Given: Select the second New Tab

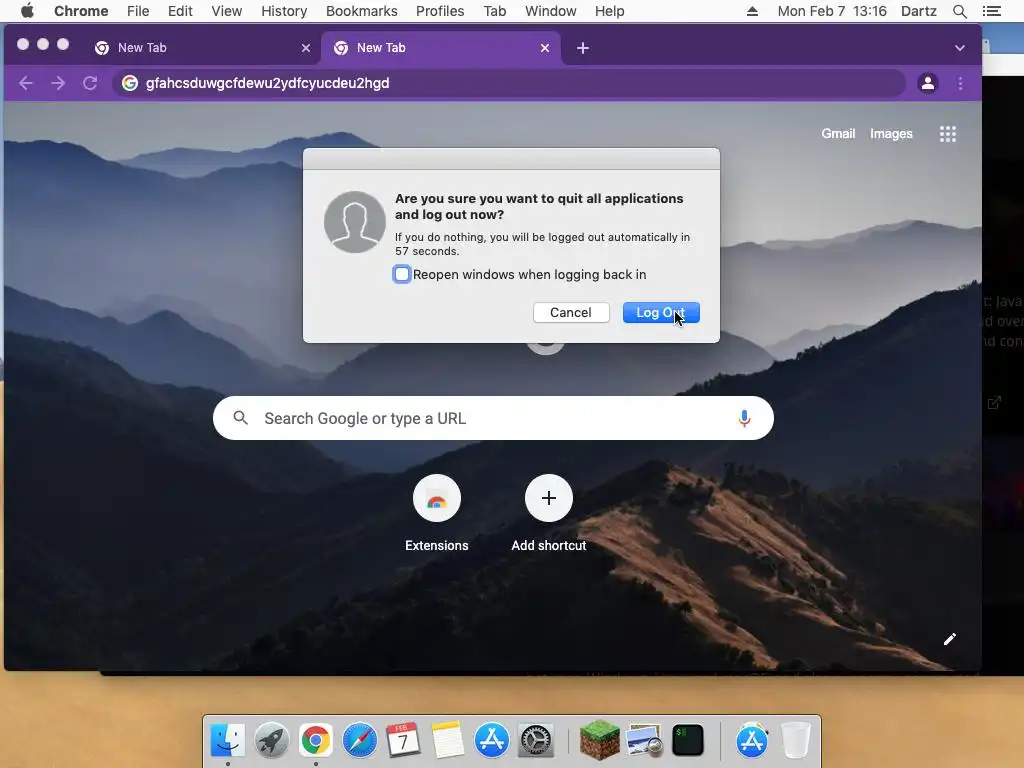Looking at the screenshot, I should (441, 48).
